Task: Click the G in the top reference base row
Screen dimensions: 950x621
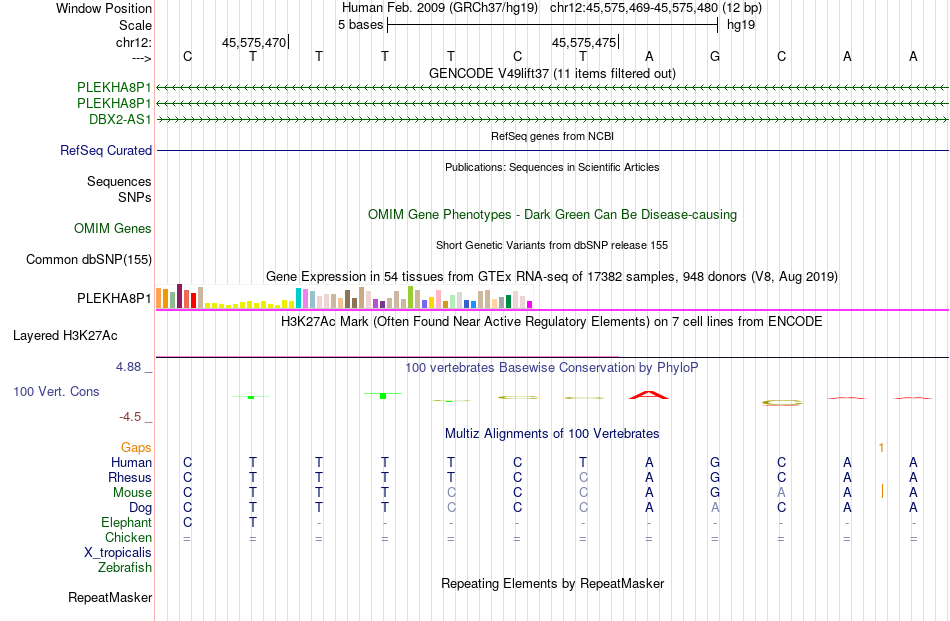Action: [715, 56]
